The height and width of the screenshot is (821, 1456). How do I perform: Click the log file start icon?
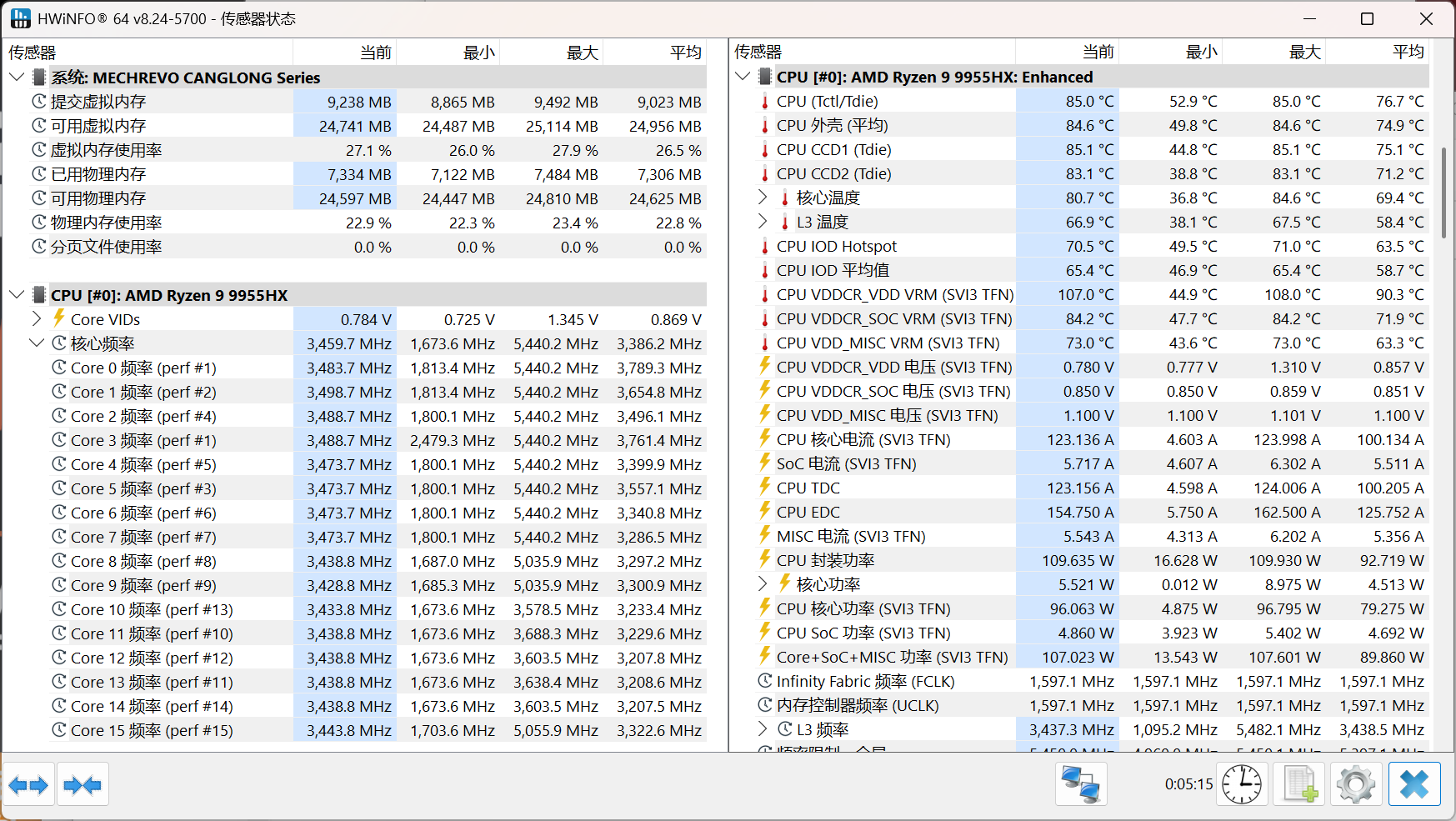(x=1299, y=784)
